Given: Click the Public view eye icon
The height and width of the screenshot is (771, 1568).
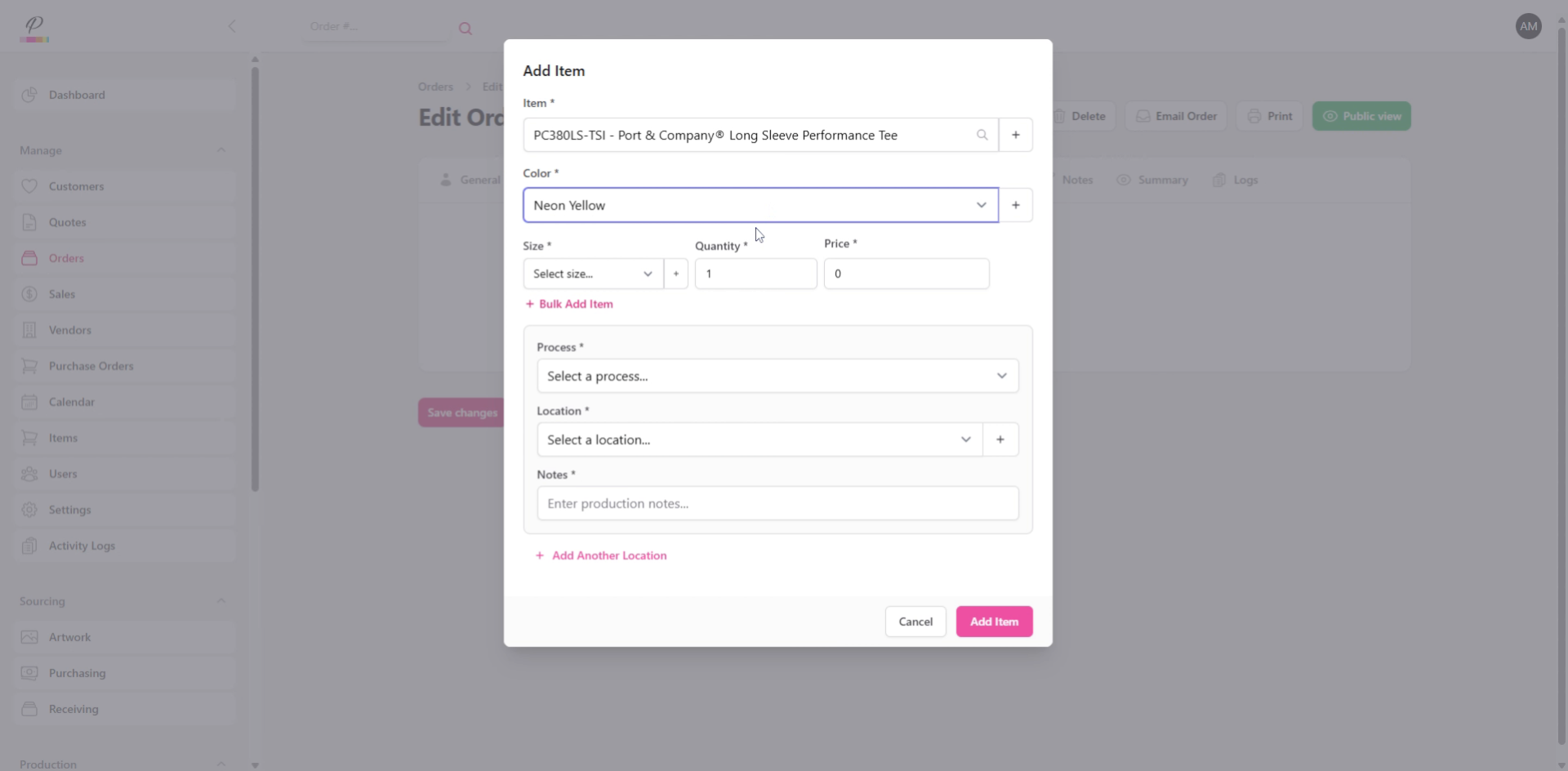Looking at the screenshot, I should tap(1330, 116).
